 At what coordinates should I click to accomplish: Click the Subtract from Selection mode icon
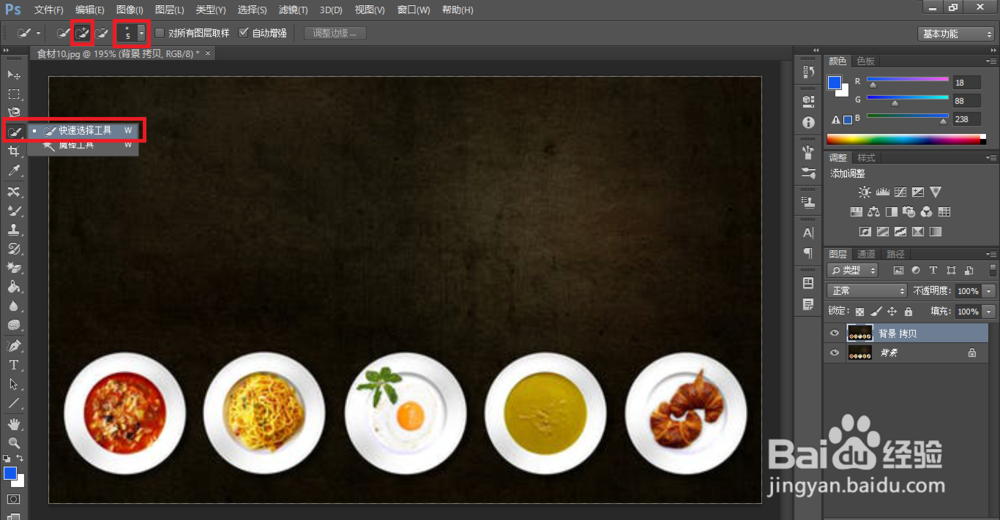point(101,33)
